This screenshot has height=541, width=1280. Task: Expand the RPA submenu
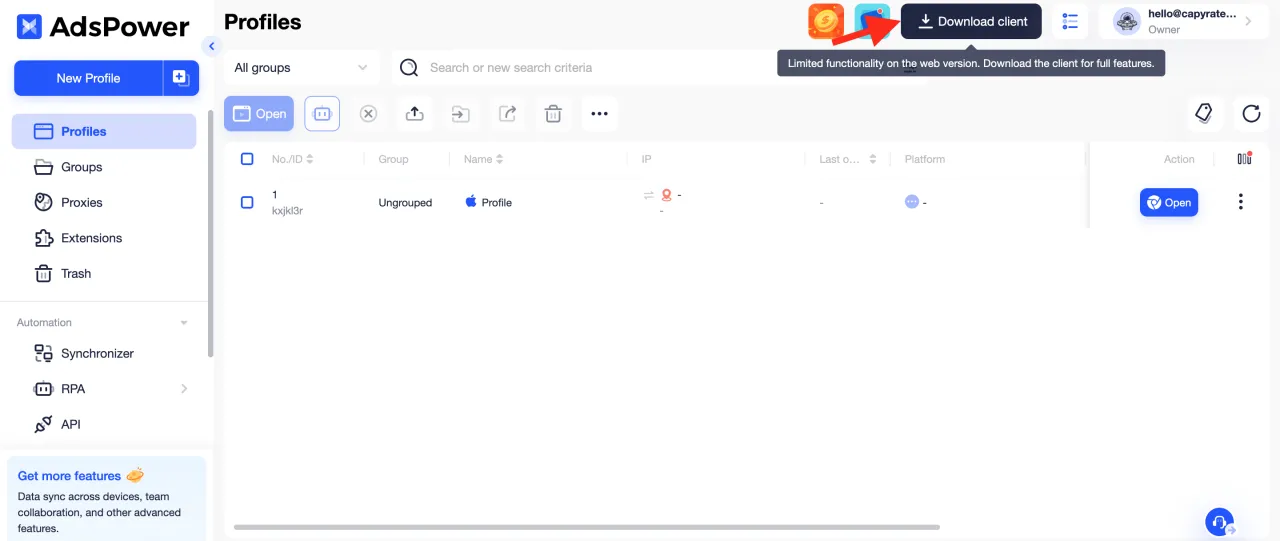point(184,389)
